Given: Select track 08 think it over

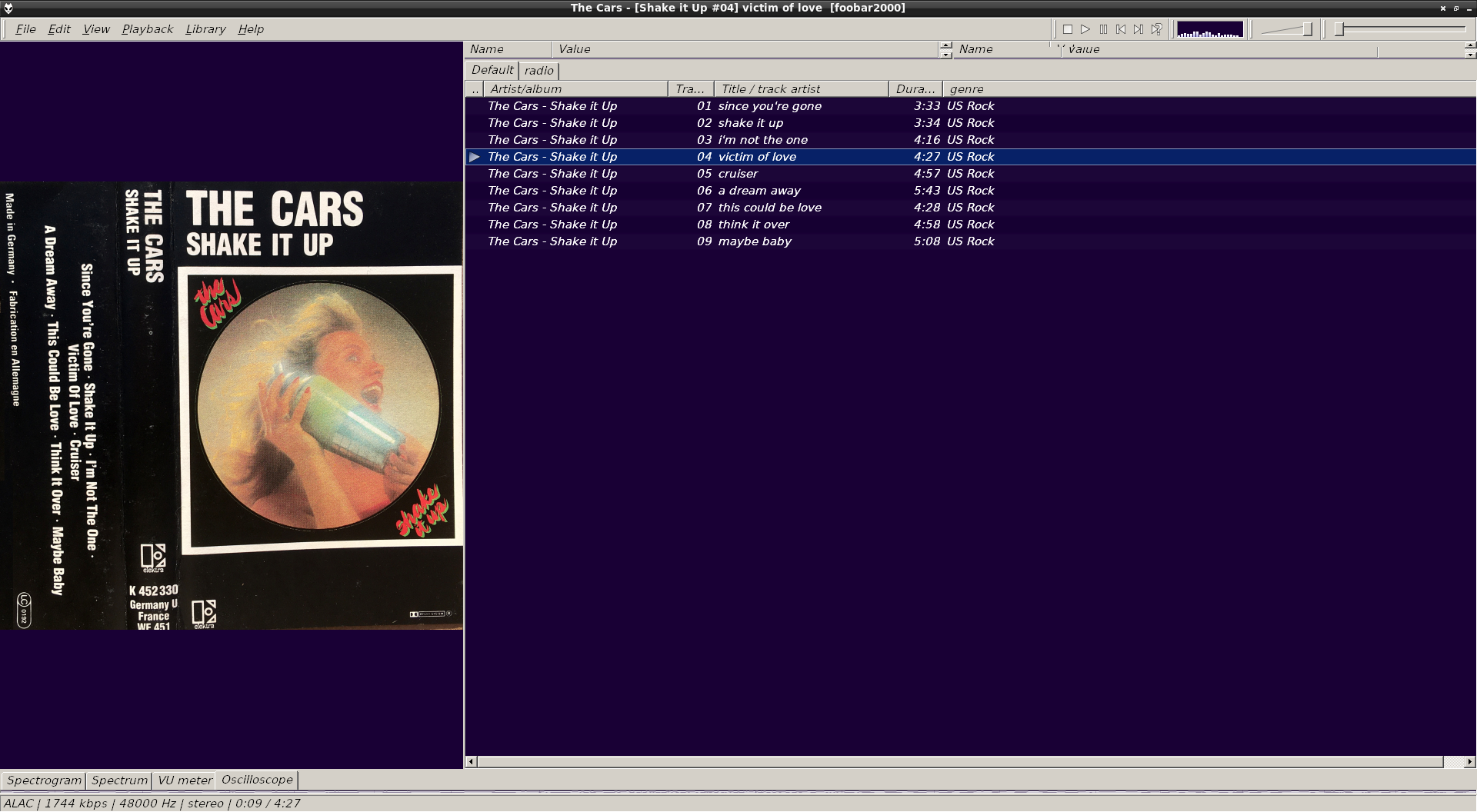Looking at the screenshot, I should 971,225.
